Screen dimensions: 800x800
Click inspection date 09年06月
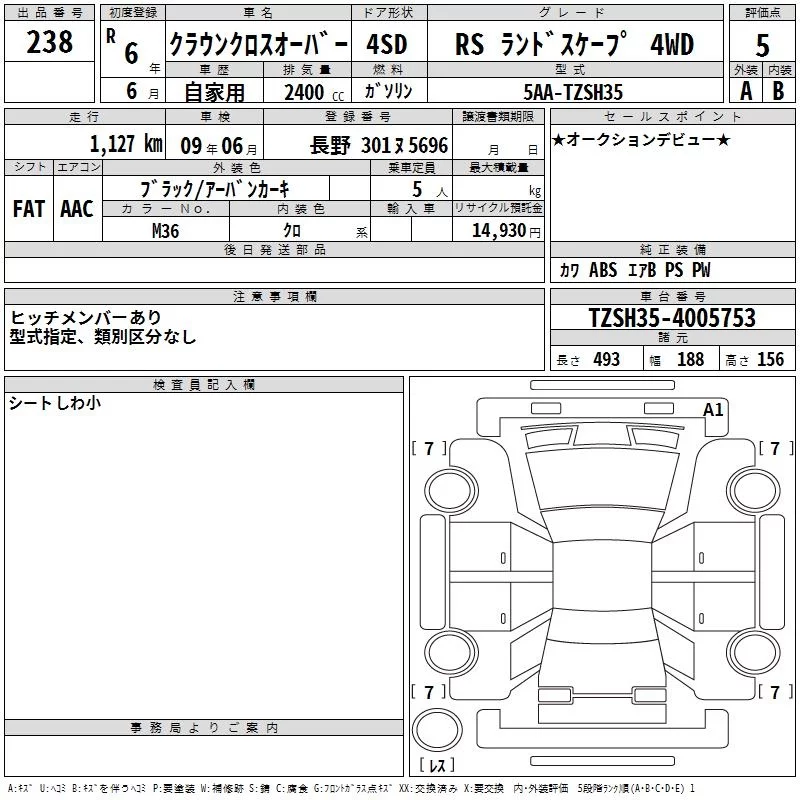(x=219, y=146)
